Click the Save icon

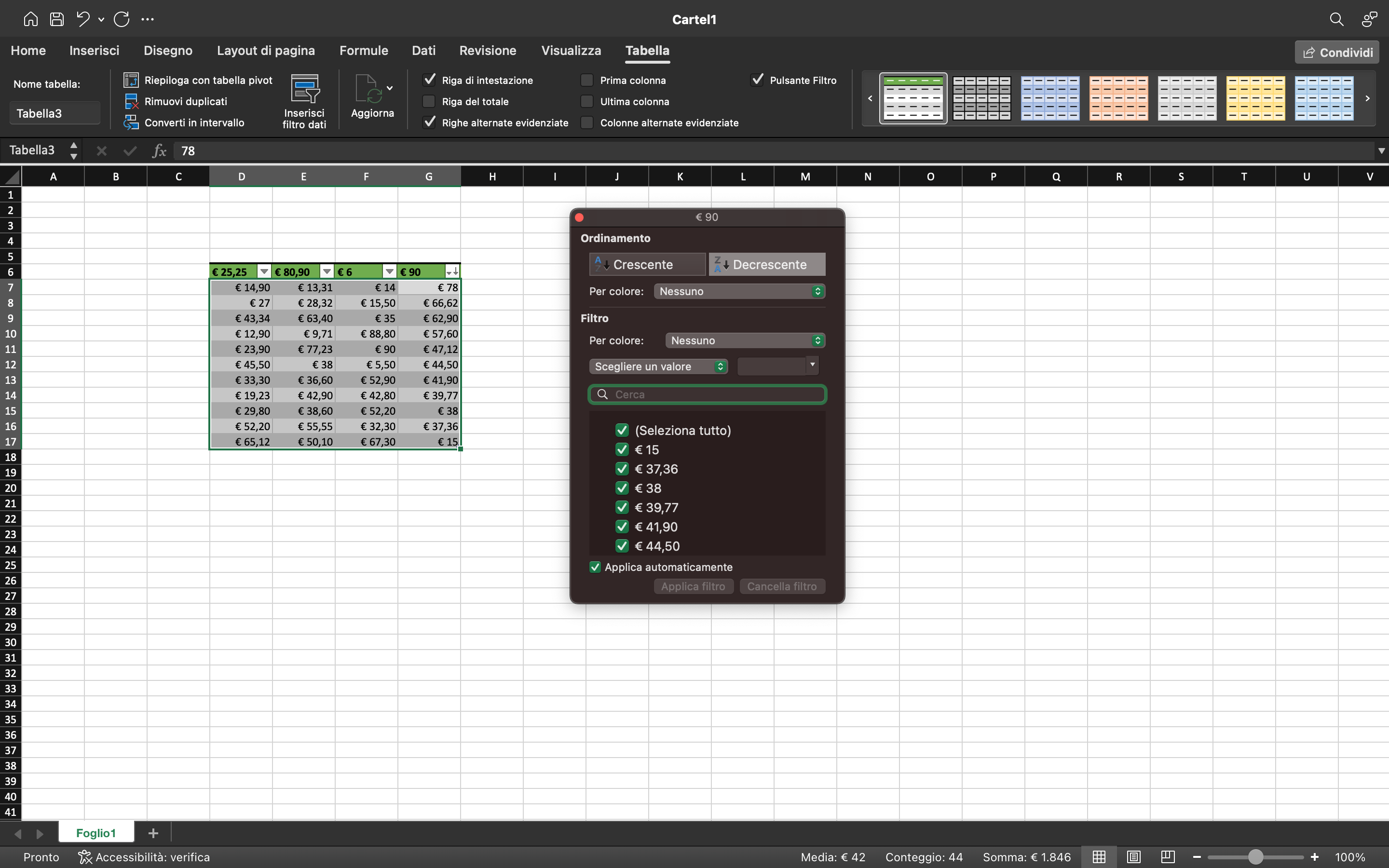(x=57, y=19)
